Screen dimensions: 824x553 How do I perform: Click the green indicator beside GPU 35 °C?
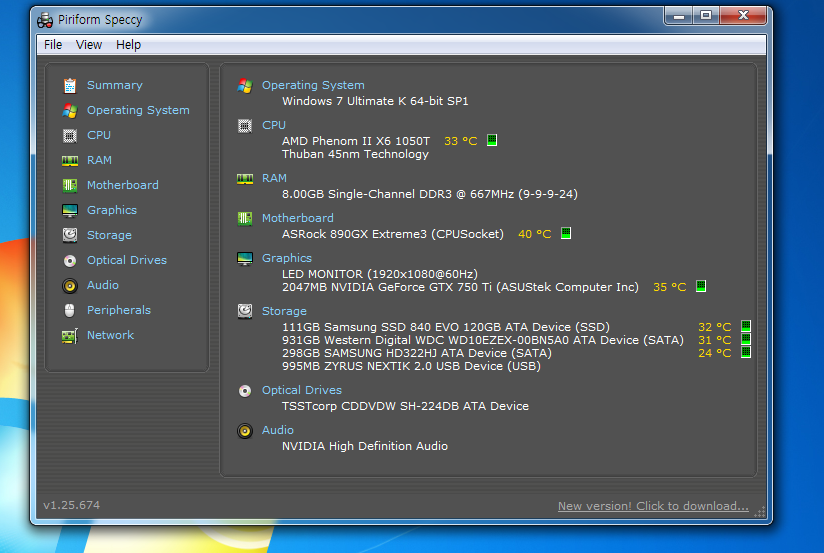click(701, 286)
